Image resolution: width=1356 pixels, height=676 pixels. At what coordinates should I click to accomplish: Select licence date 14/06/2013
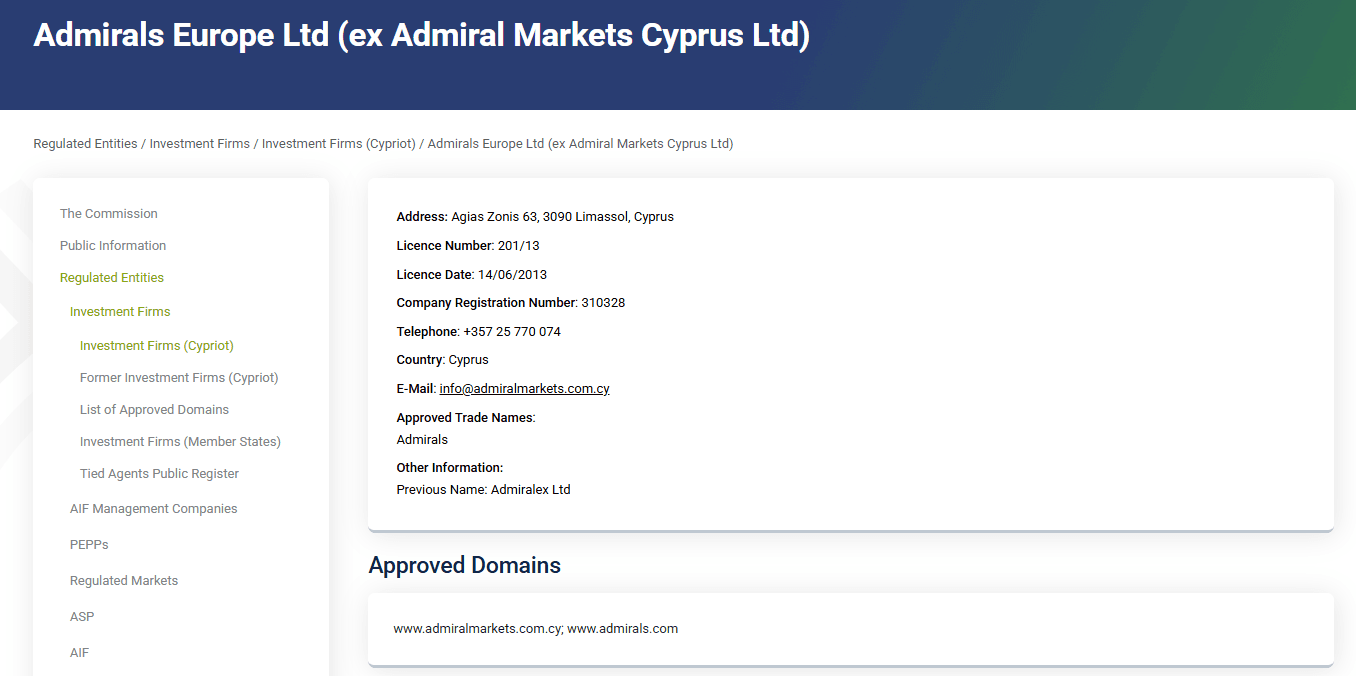tap(512, 275)
